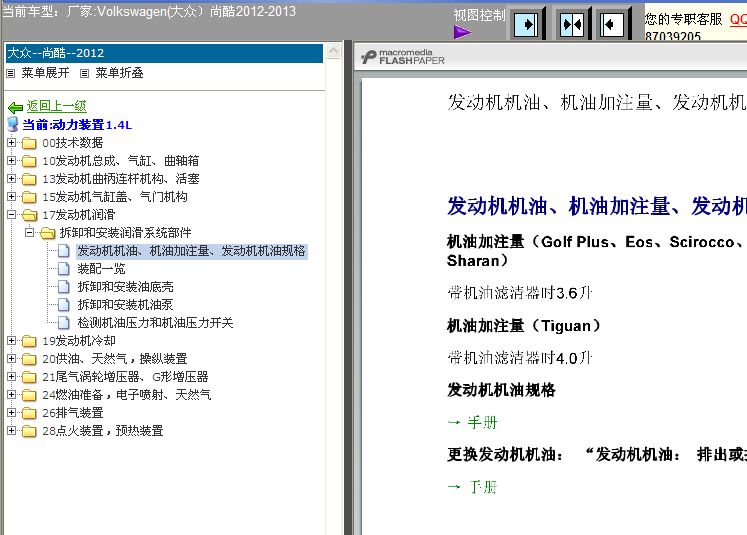Open the QQ customer service link
747x535 pixels.
738,19
